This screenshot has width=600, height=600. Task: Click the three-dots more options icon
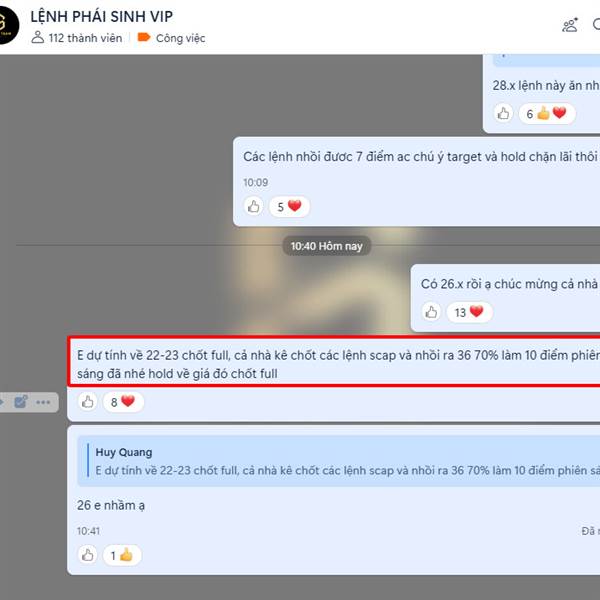click(x=43, y=402)
